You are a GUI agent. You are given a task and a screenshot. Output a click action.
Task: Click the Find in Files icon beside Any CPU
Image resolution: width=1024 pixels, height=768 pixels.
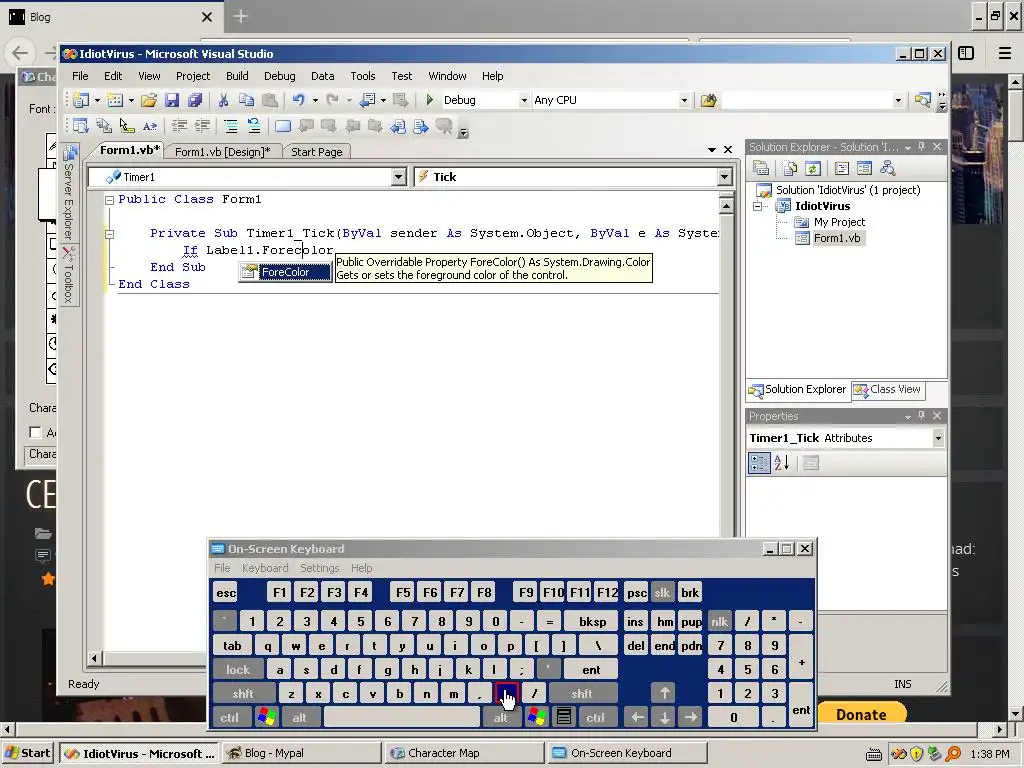(x=709, y=100)
